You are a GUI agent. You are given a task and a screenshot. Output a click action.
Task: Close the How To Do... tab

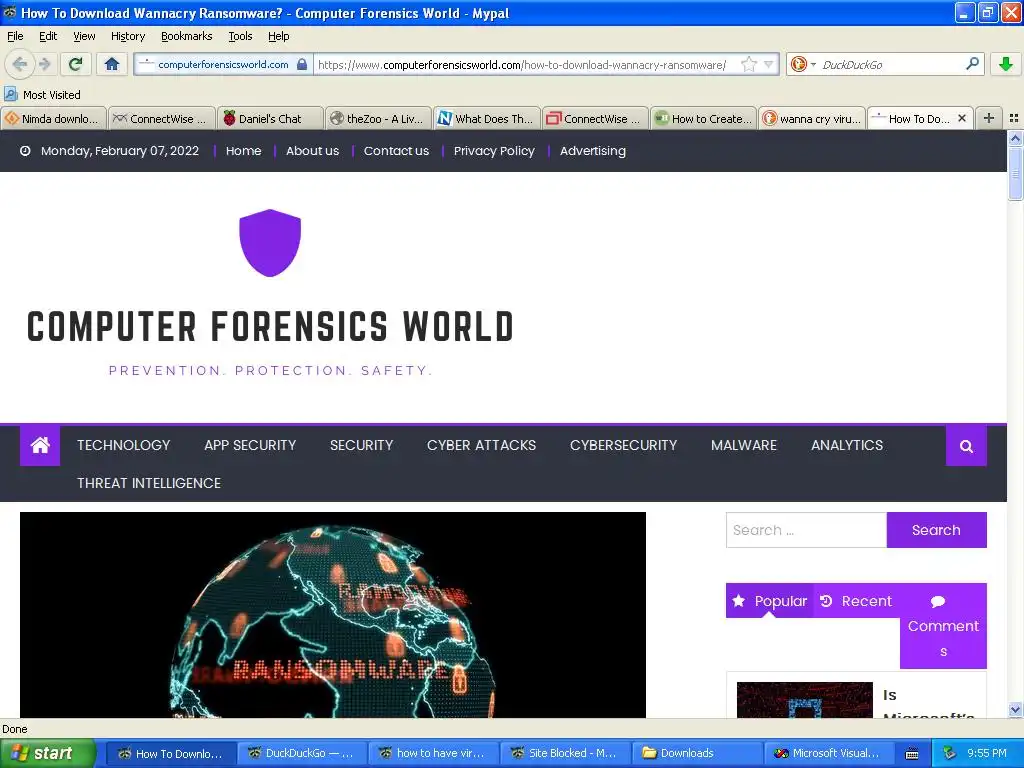click(x=961, y=118)
